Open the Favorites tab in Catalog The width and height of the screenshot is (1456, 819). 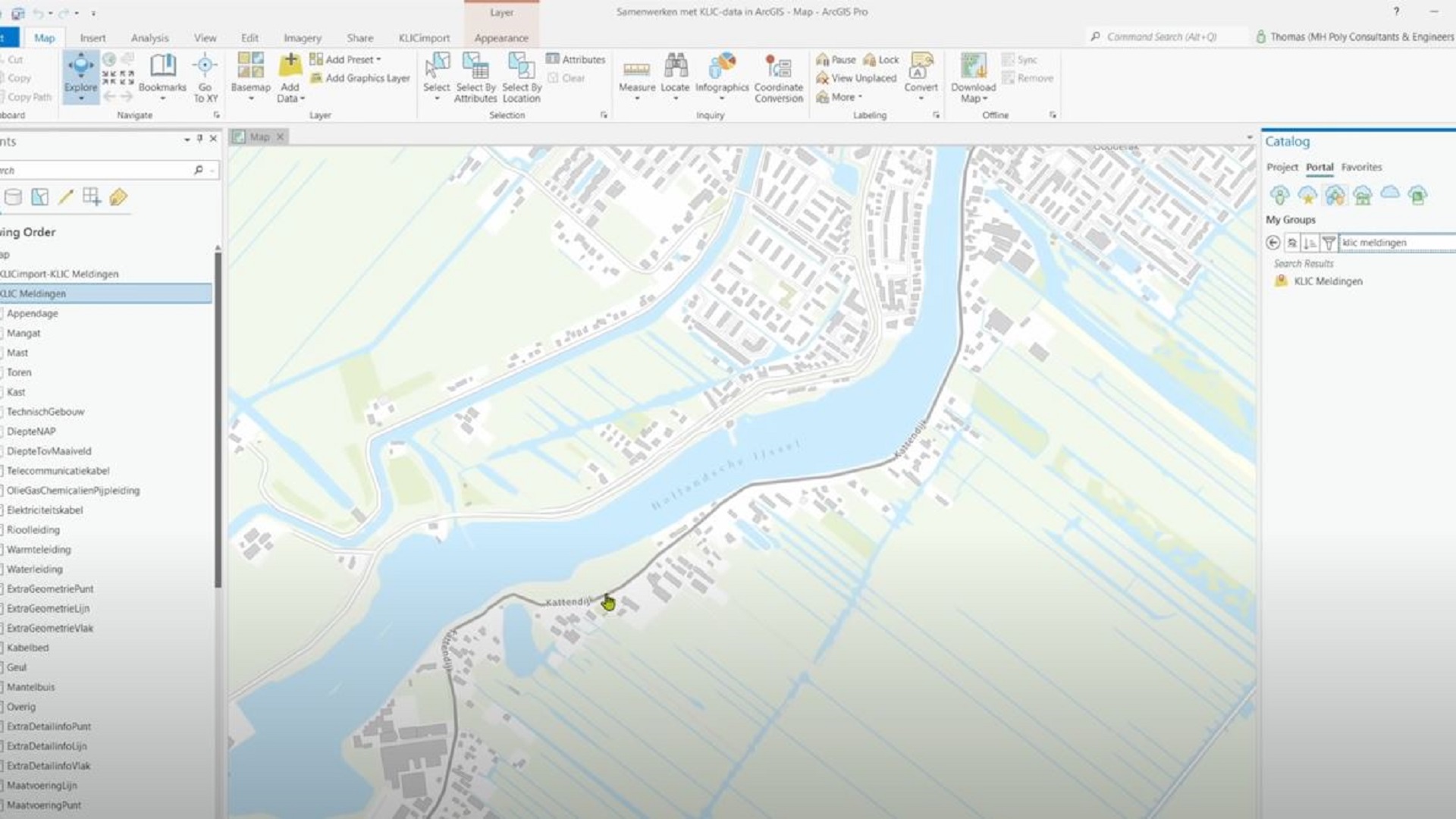1361,167
